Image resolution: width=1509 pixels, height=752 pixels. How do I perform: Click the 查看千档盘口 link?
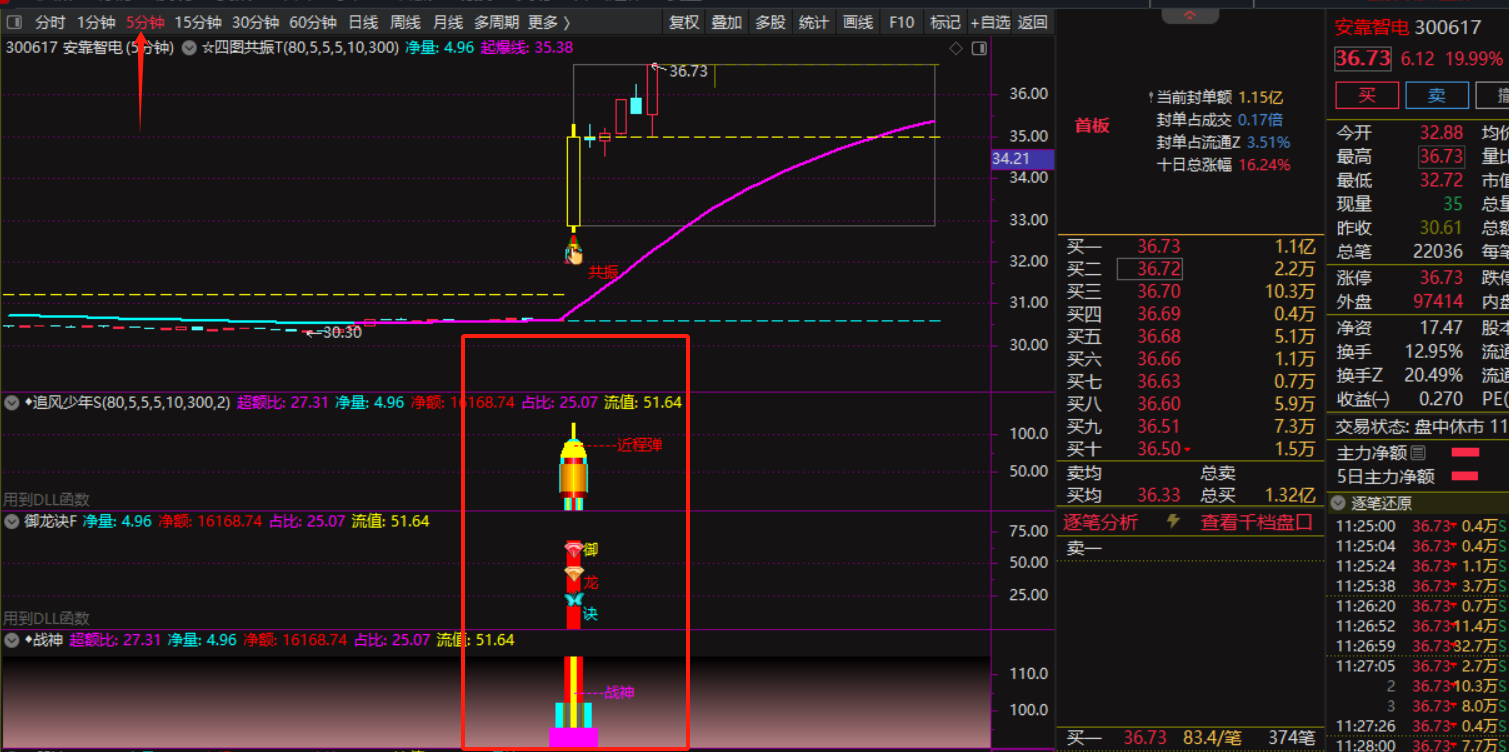1256,522
